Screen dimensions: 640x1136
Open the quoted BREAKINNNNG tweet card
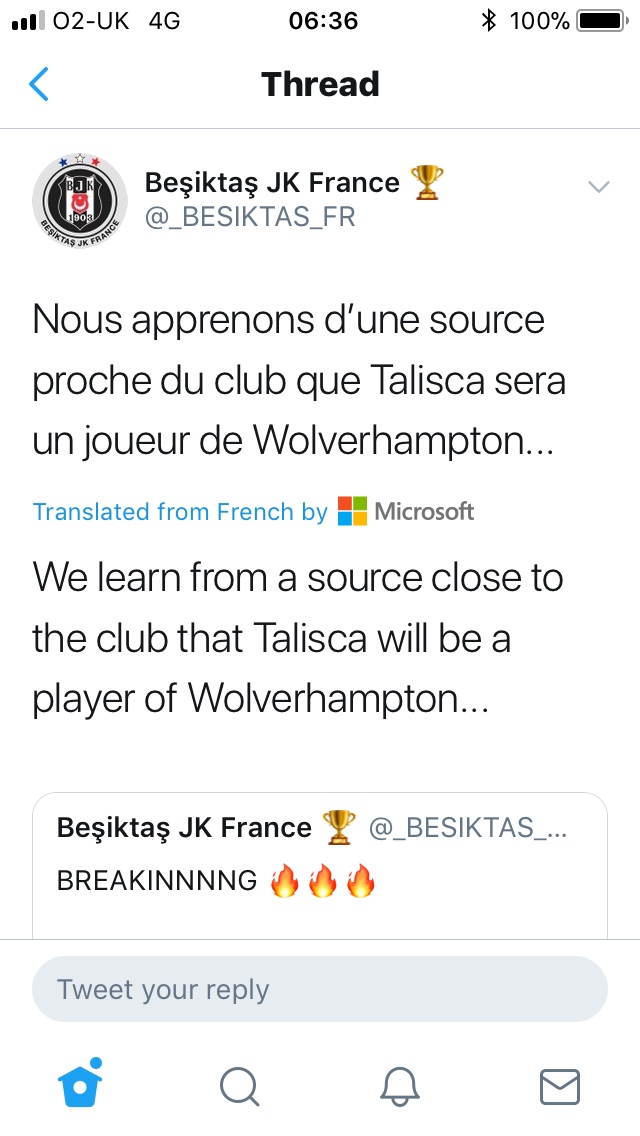(320, 866)
